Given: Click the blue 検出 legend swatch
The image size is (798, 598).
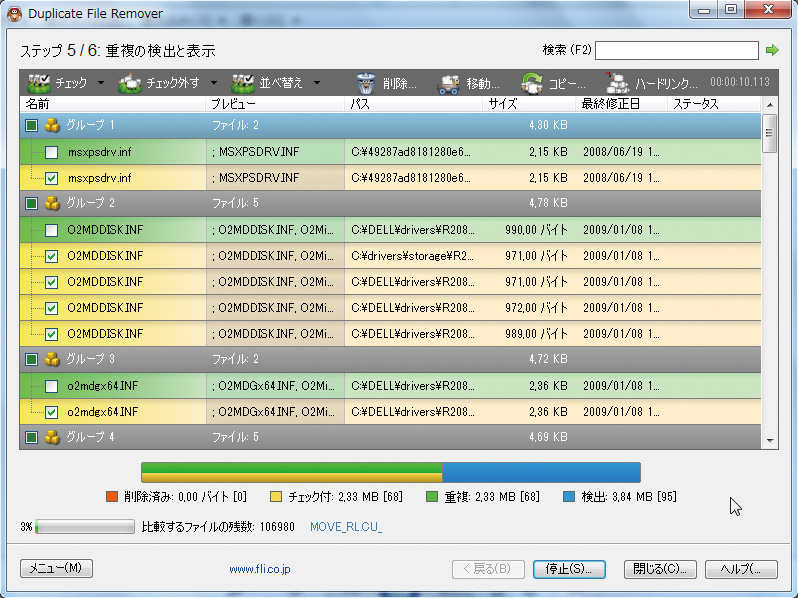Looking at the screenshot, I should (569, 497).
